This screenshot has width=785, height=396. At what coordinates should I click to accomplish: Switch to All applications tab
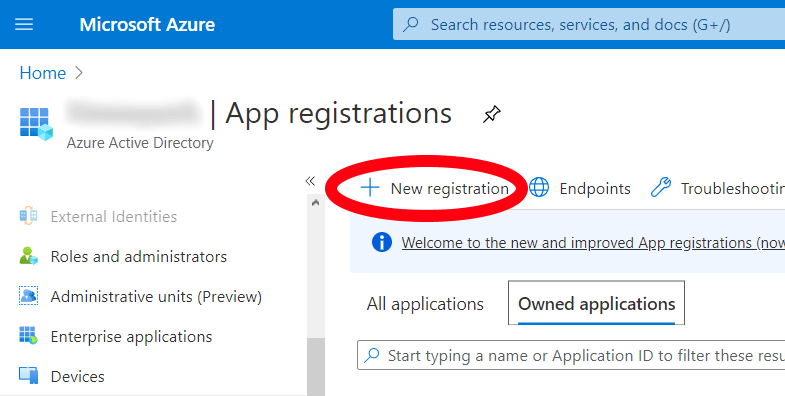[x=425, y=304]
